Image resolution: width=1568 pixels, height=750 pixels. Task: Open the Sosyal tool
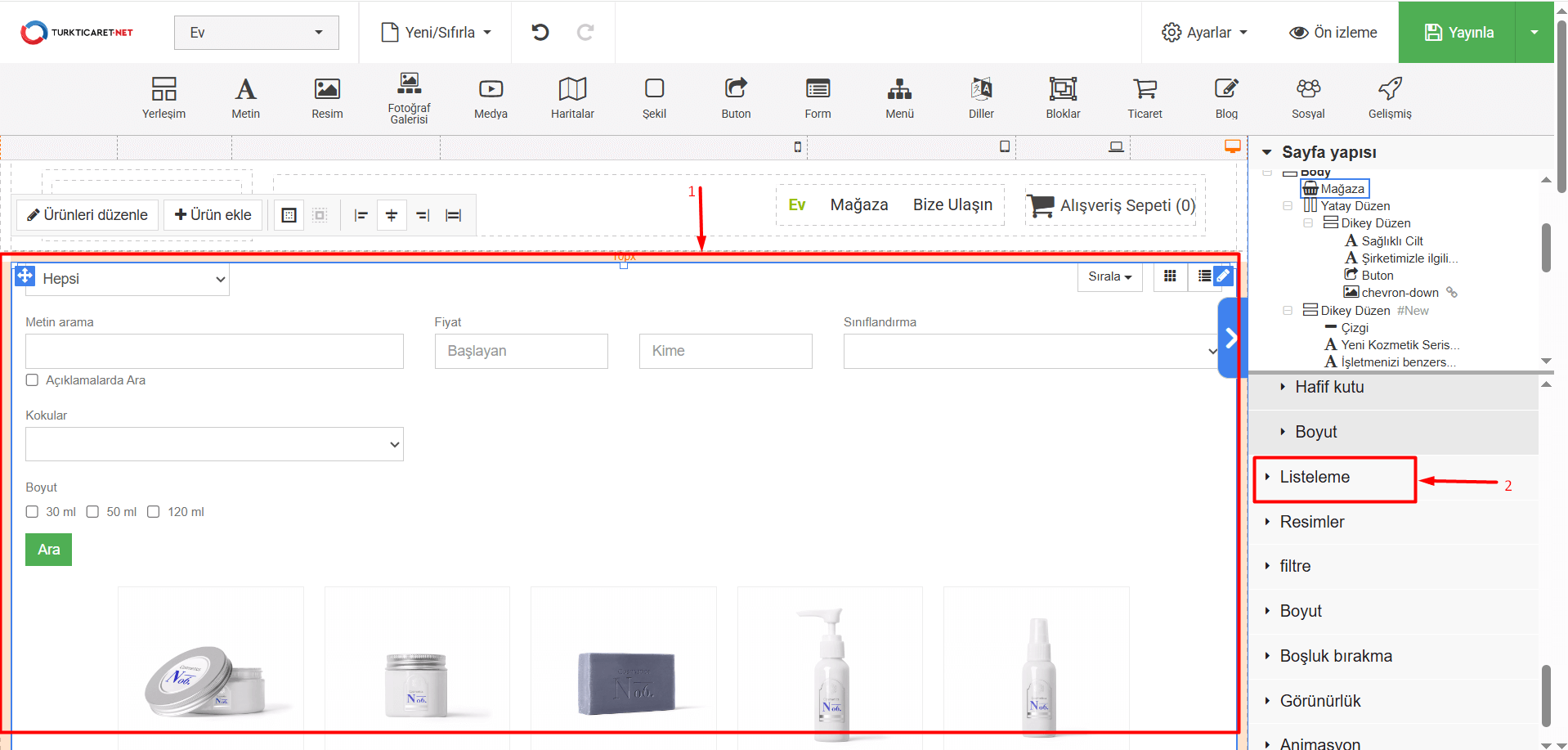(x=1308, y=97)
